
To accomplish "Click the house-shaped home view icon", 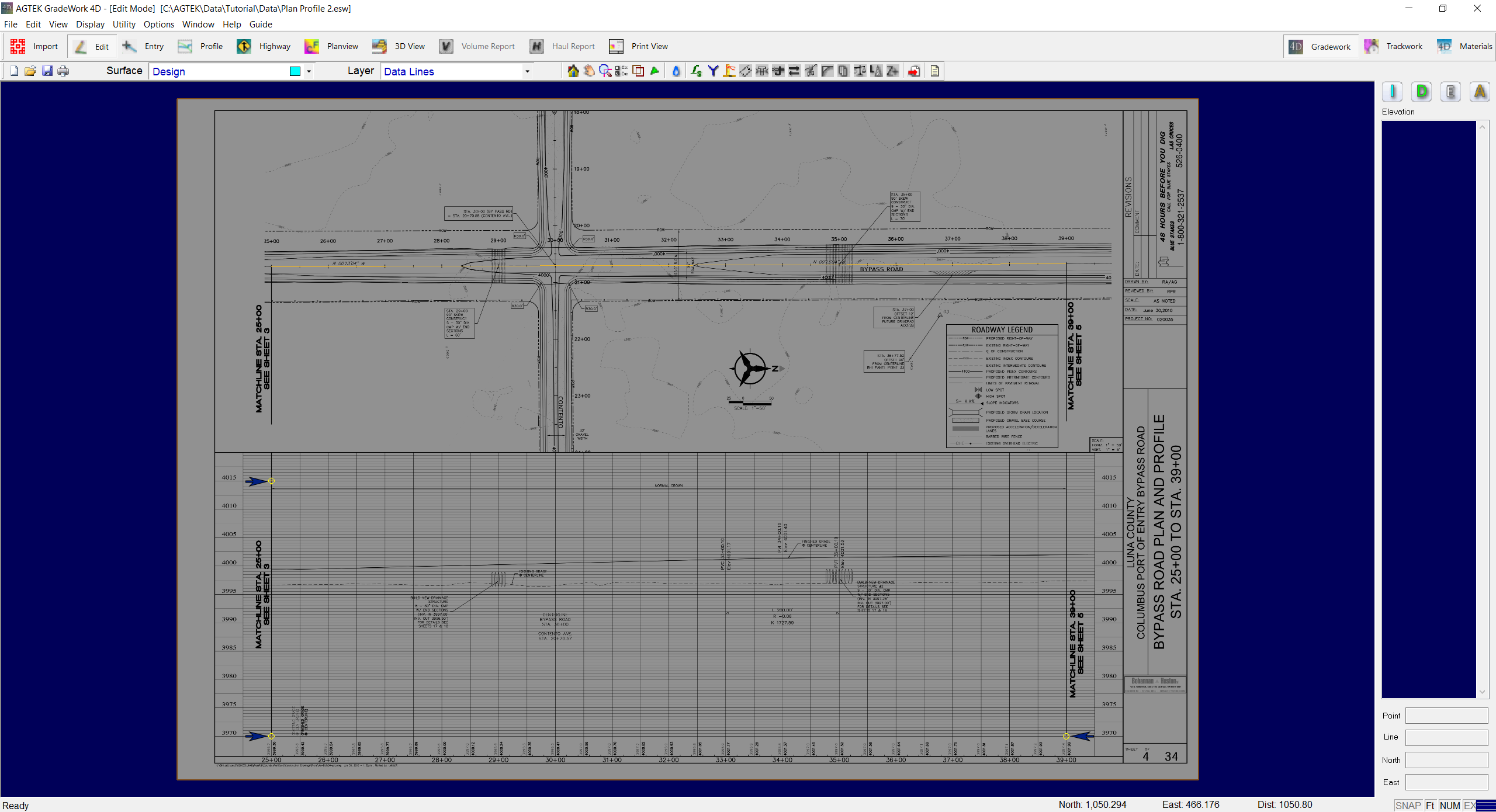I will click(x=573, y=71).
